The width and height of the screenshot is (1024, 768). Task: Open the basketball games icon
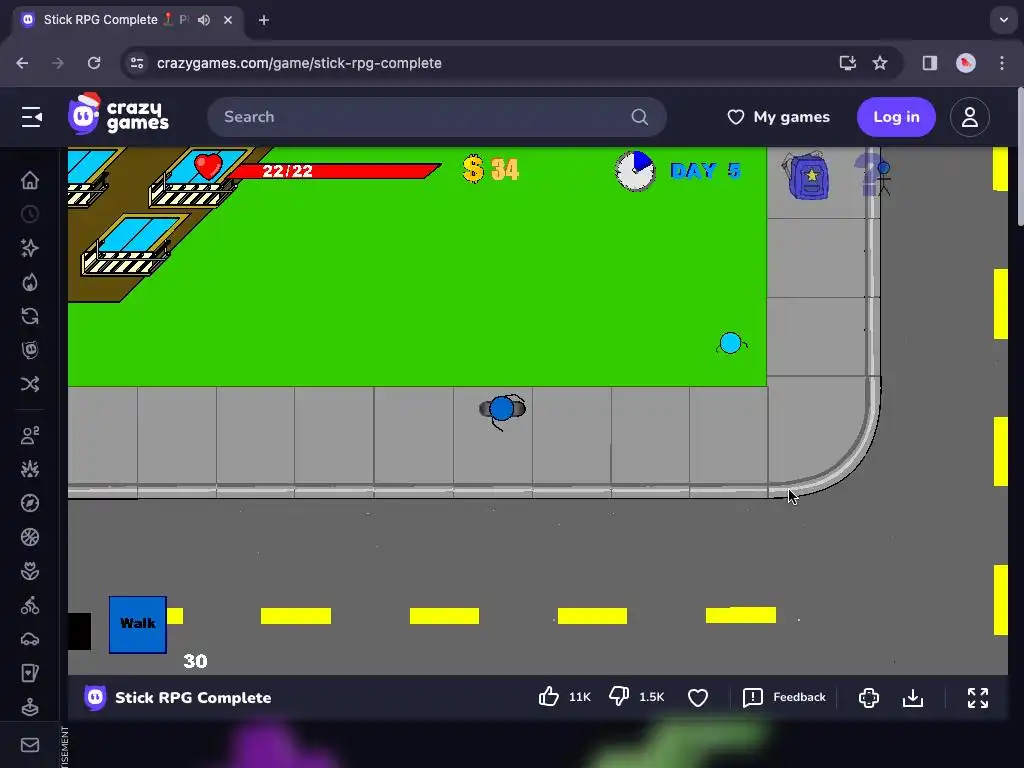pos(30,537)
